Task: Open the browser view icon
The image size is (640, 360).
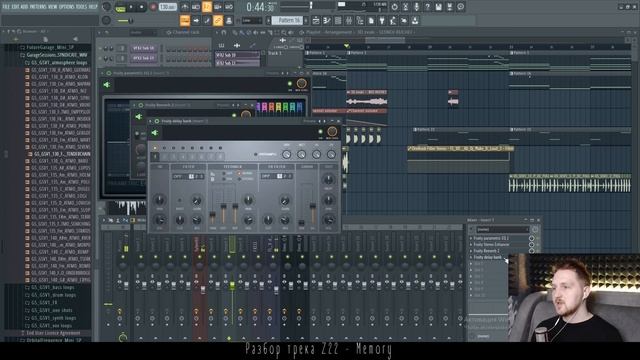Action: (x=360, y=20)
